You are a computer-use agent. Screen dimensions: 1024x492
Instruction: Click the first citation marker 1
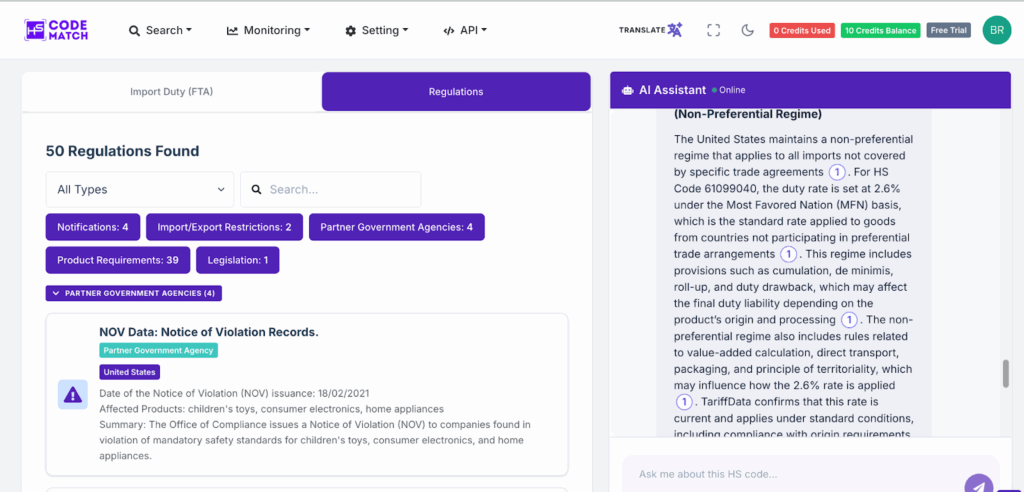pos(837,172)
